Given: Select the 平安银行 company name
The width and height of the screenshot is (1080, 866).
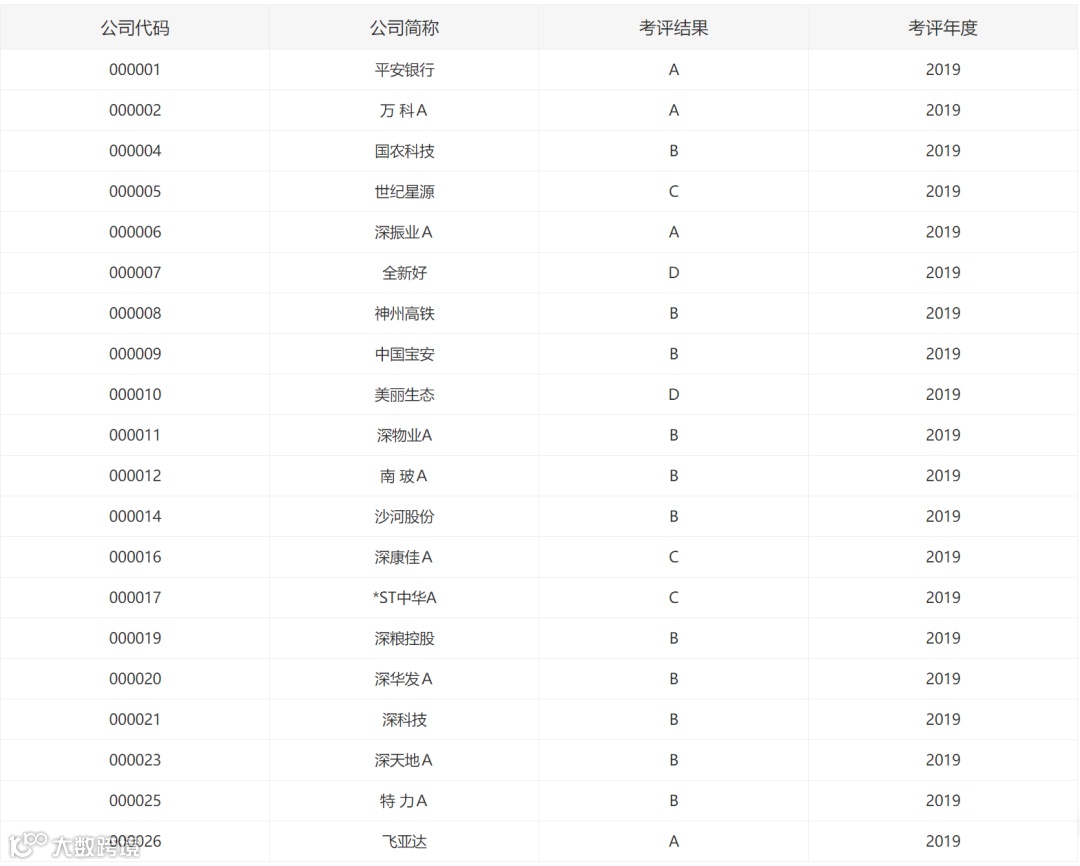Looking at the screenshot, I should click(404, 70).
